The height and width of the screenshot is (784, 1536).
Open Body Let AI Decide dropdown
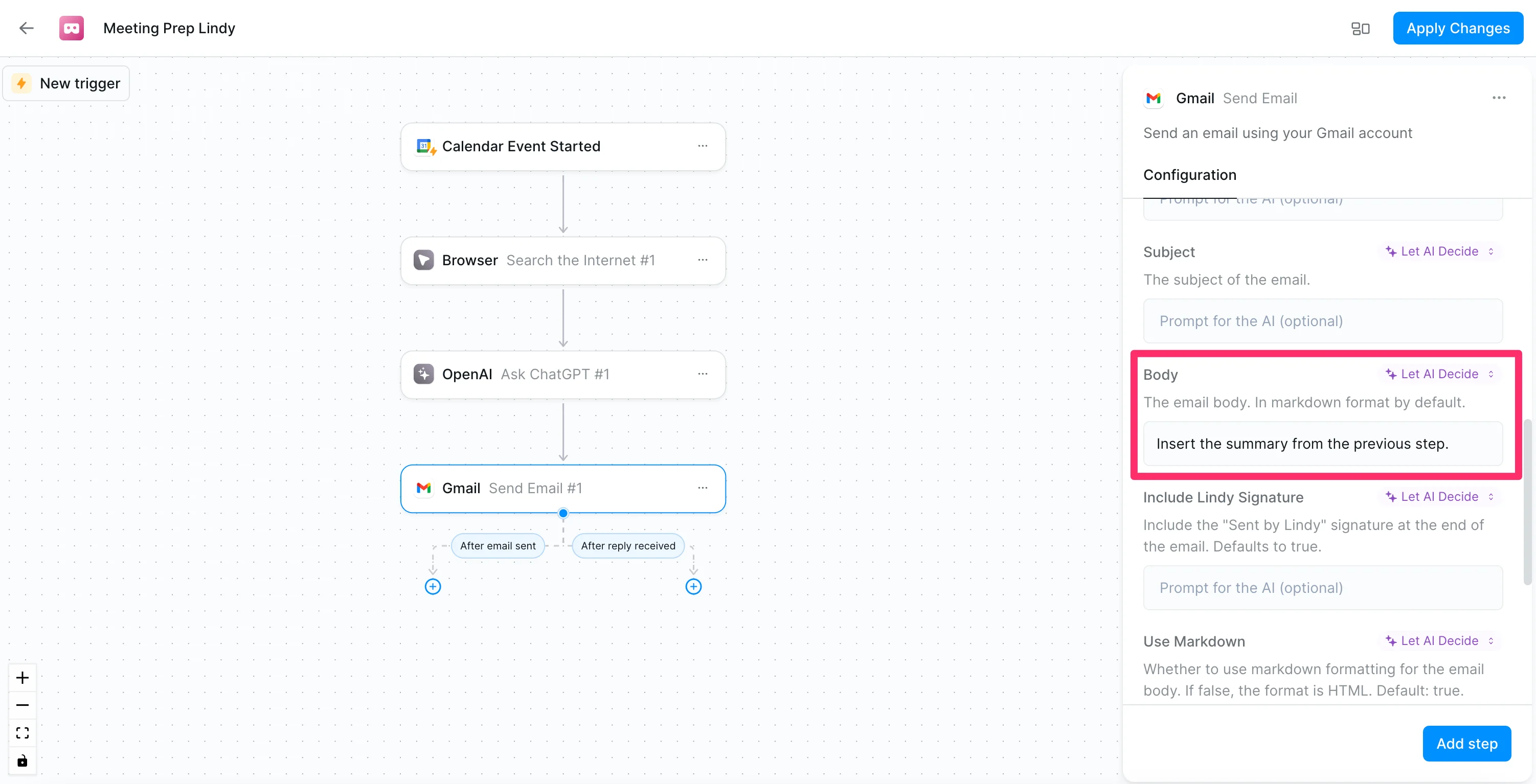(1439, 374)
